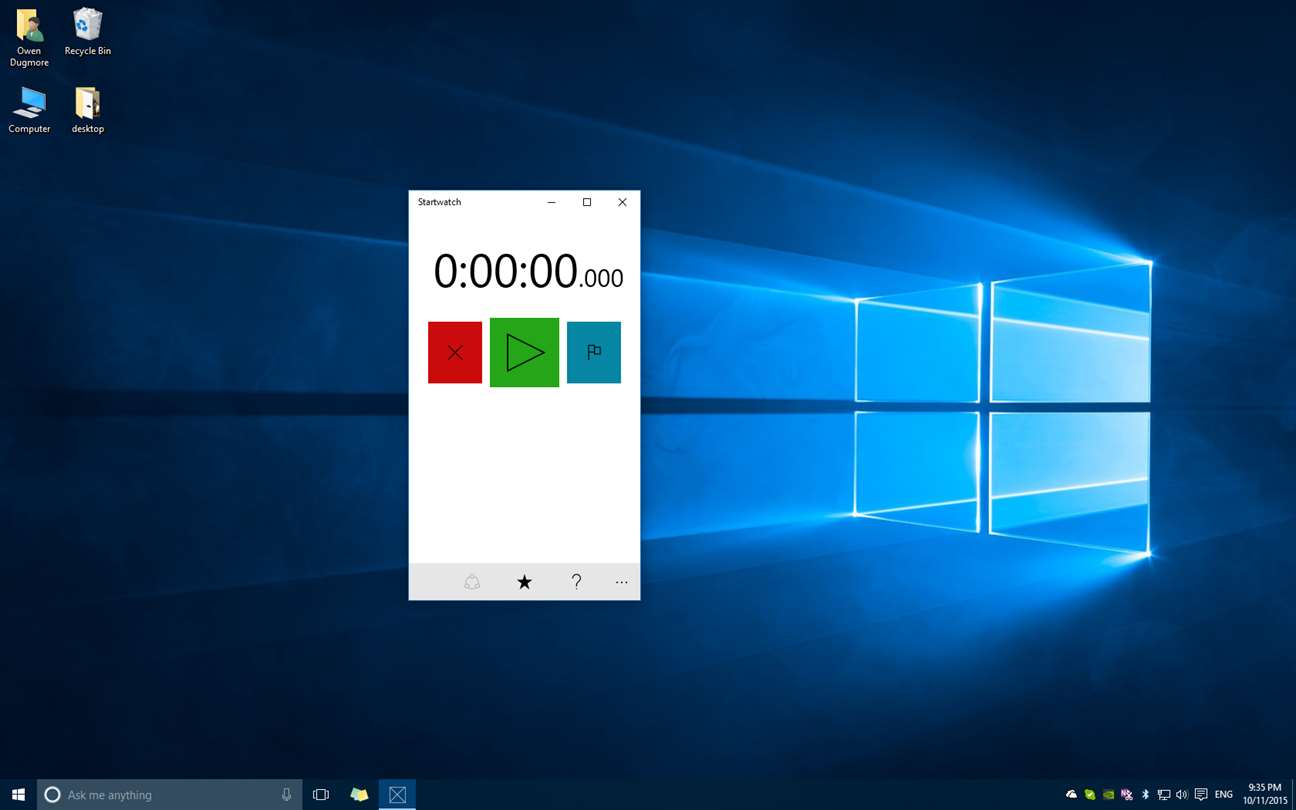Screen dimensions: 1296x810
Task: Click the Startwatch window title text
Action: (x=439, y=202)
